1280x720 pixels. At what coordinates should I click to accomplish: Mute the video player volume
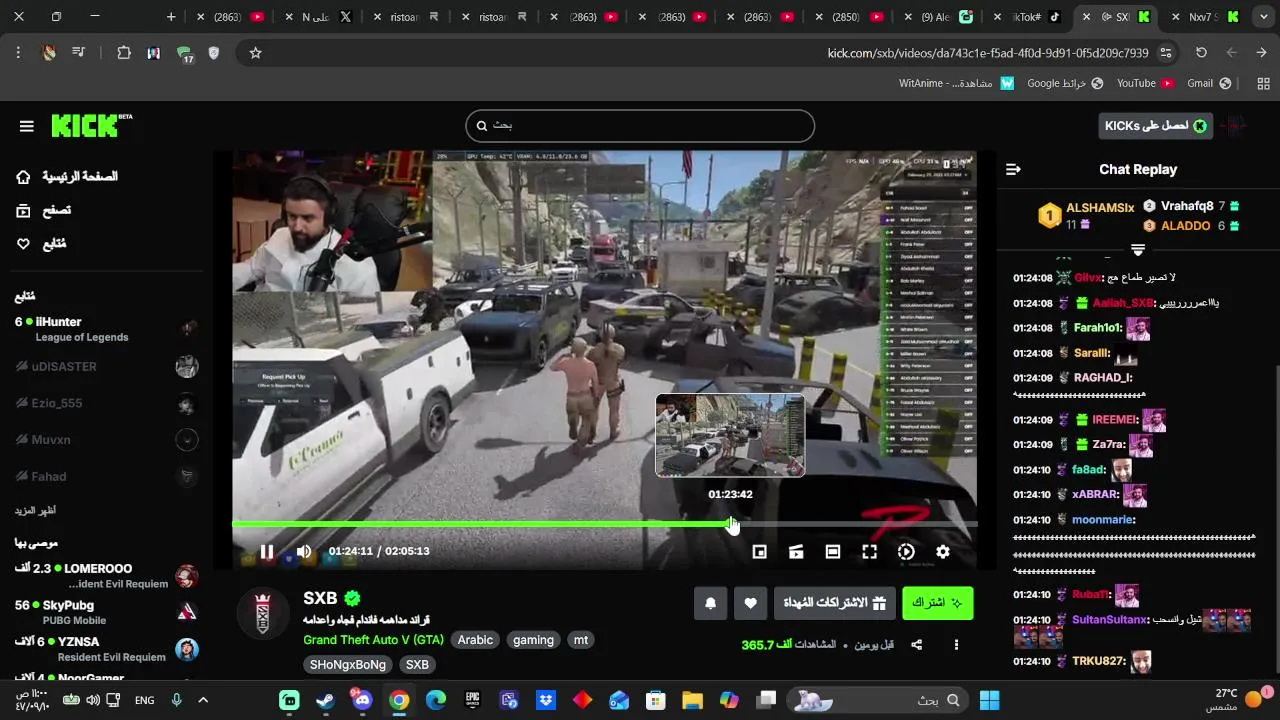[304, 551]
